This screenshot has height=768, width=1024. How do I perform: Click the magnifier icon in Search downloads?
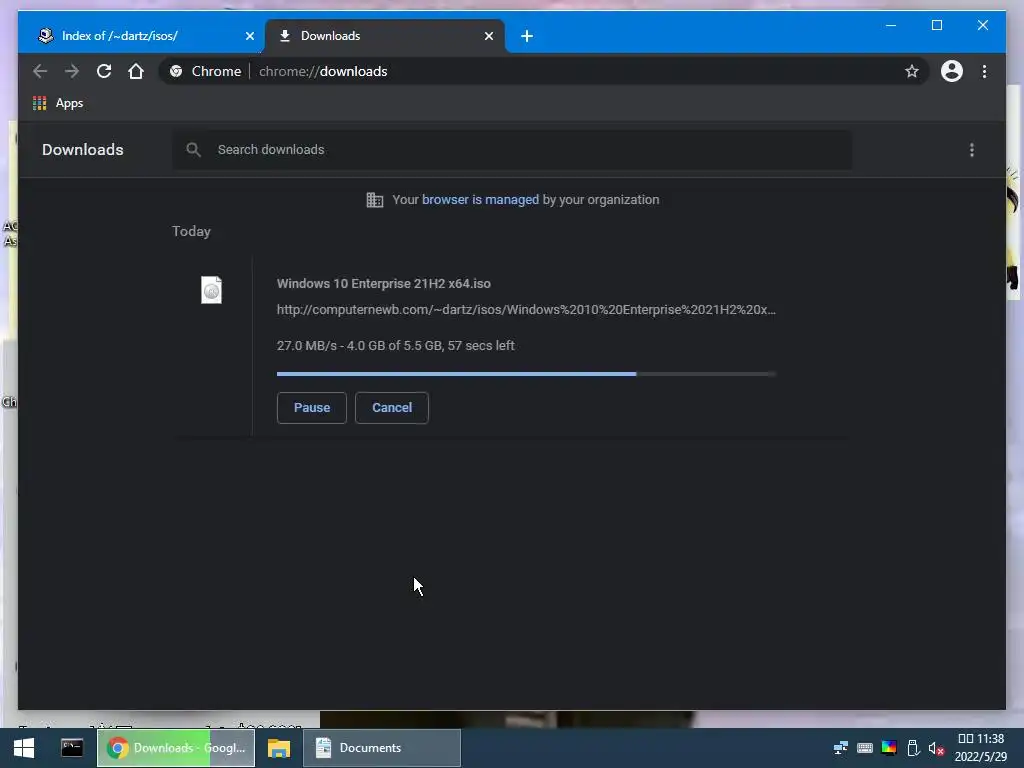tap(193, 150)
